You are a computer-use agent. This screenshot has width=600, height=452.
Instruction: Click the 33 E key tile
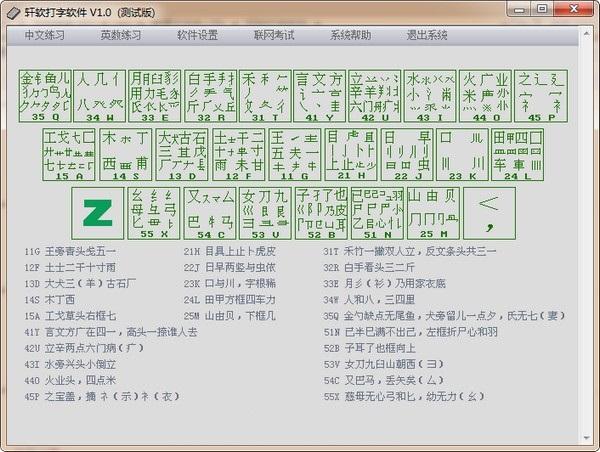[155, 96]
